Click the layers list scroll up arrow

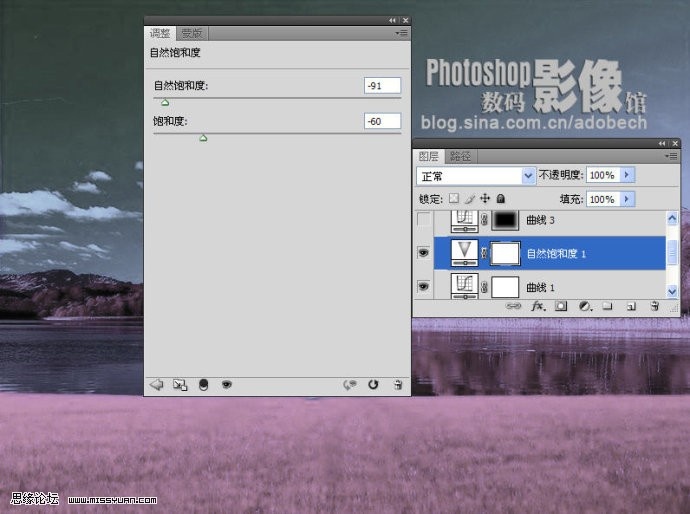pos(672,218)
